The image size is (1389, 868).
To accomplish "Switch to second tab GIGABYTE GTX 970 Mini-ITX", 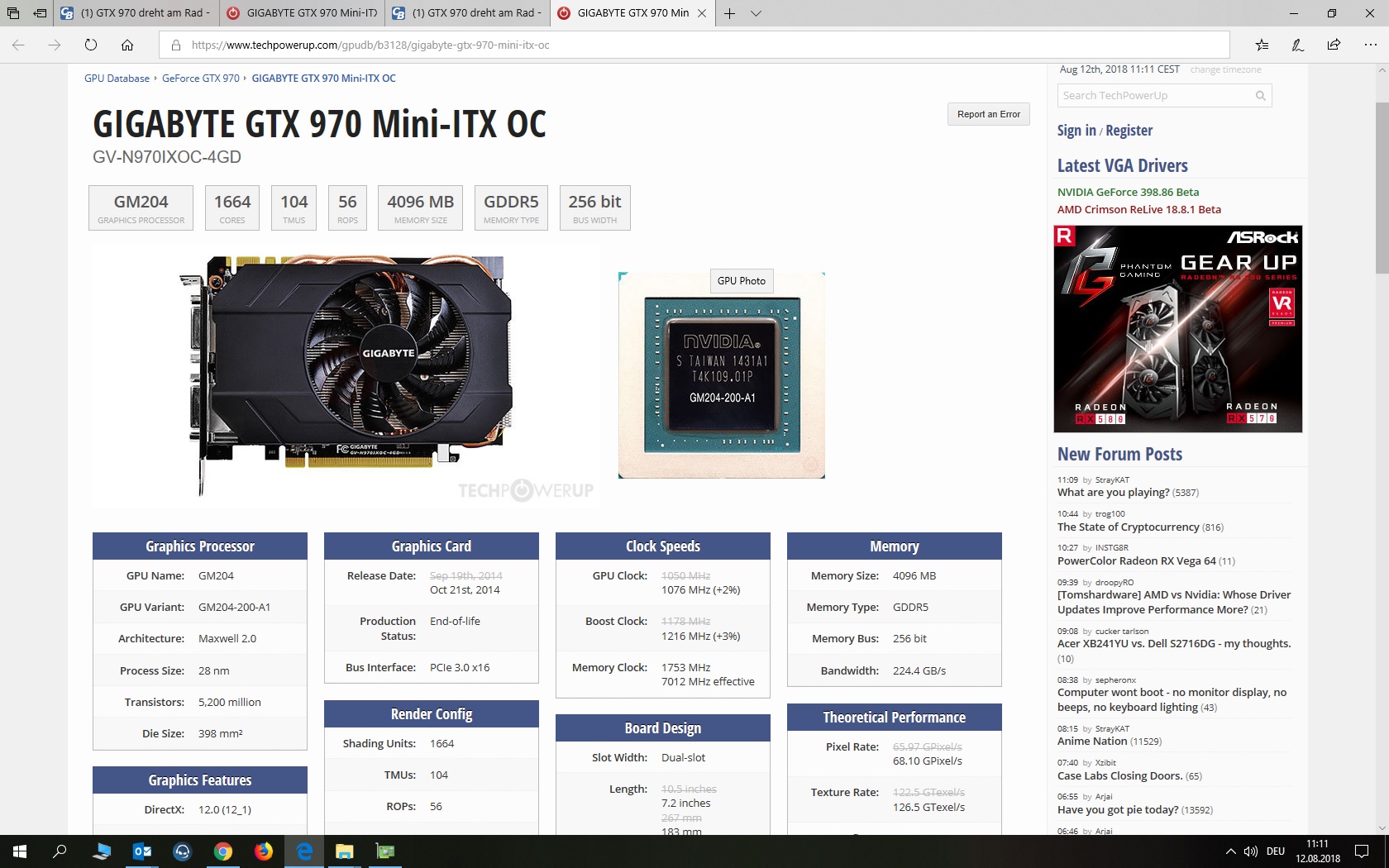I will (303, 13).
